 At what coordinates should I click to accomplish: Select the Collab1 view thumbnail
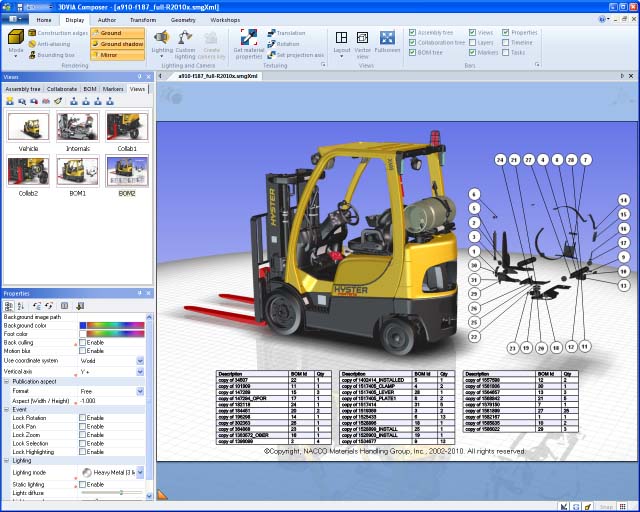[x=127, y=127]
